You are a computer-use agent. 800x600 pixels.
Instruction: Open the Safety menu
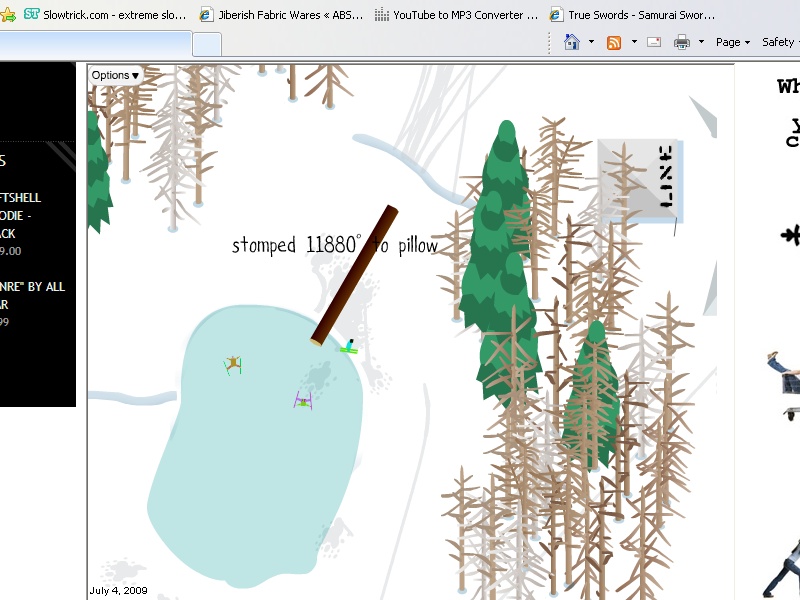tap(777, 42)
